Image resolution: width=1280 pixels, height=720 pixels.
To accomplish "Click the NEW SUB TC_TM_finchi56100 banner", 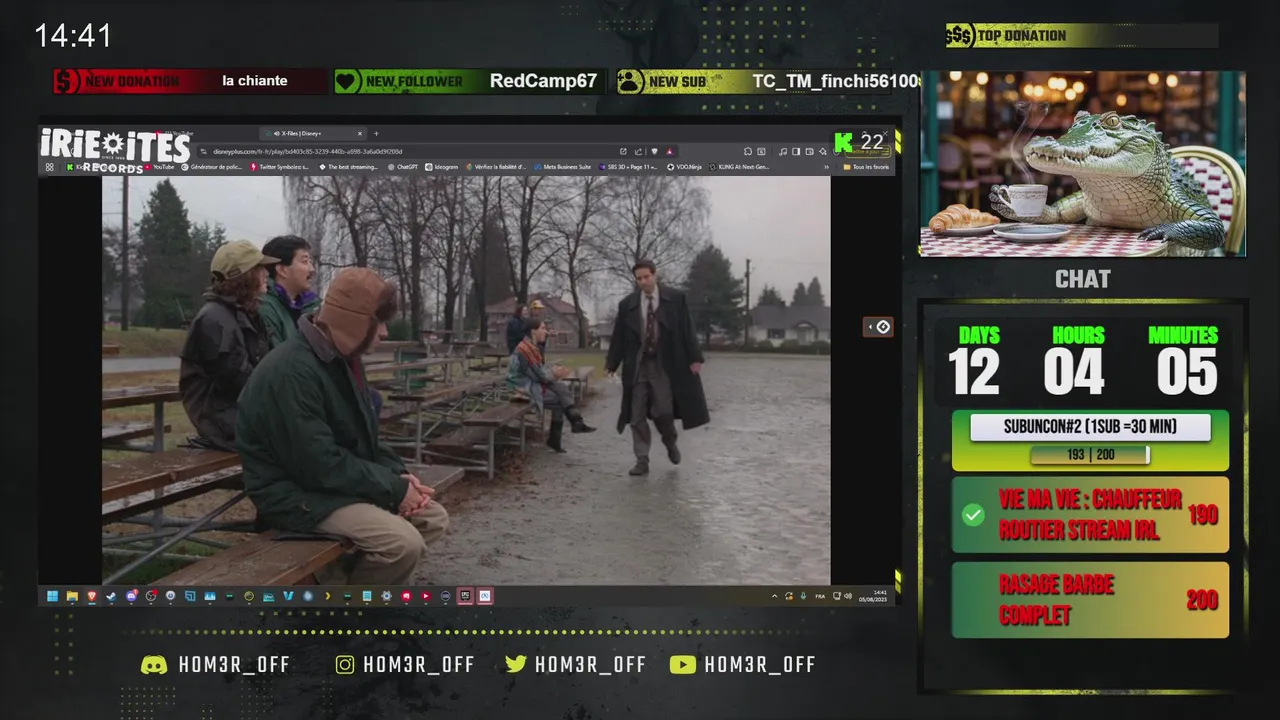I will 767,82.
